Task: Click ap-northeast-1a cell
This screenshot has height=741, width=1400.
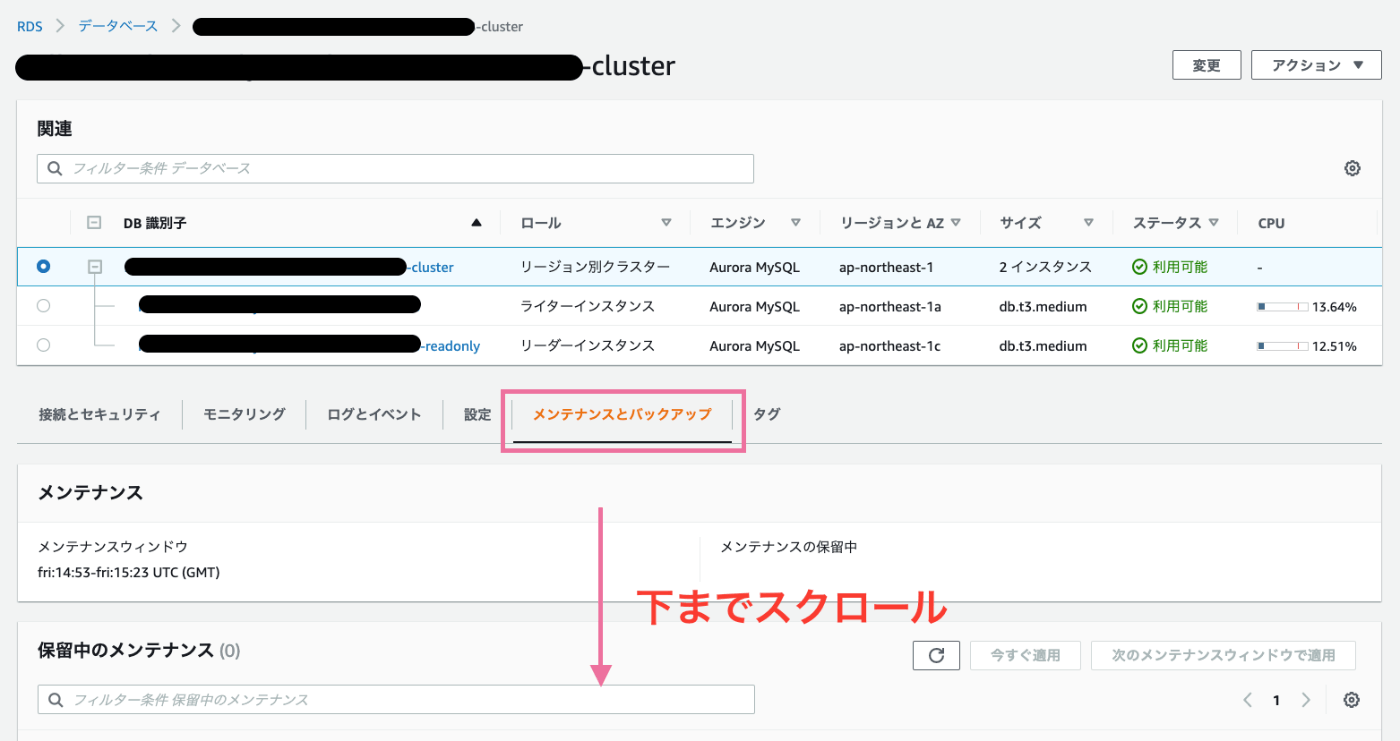Action: point(890,306)
